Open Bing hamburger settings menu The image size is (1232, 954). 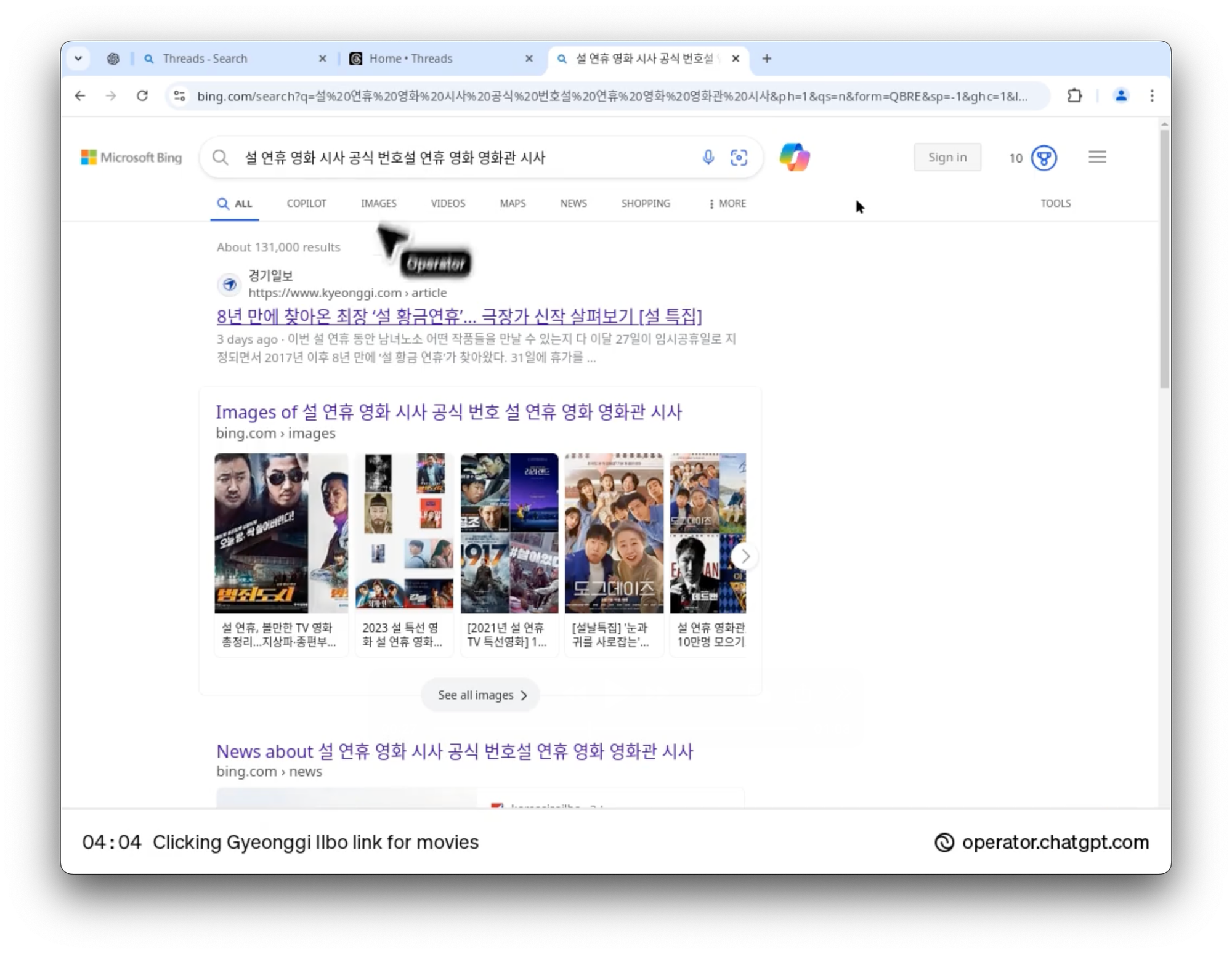1096,157
